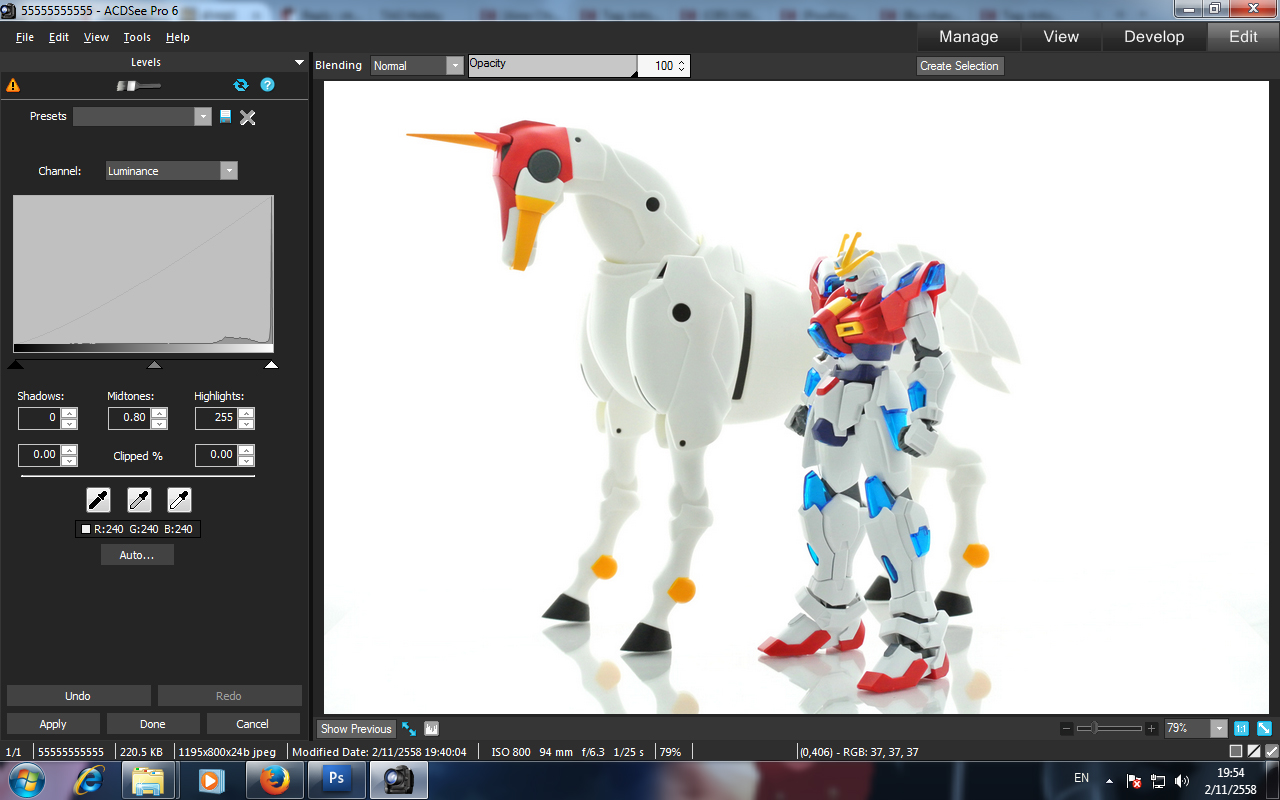Click the edit brush icon in Levels panel
This screenshot has height=800, width=1280.
(x=138, y=86)
